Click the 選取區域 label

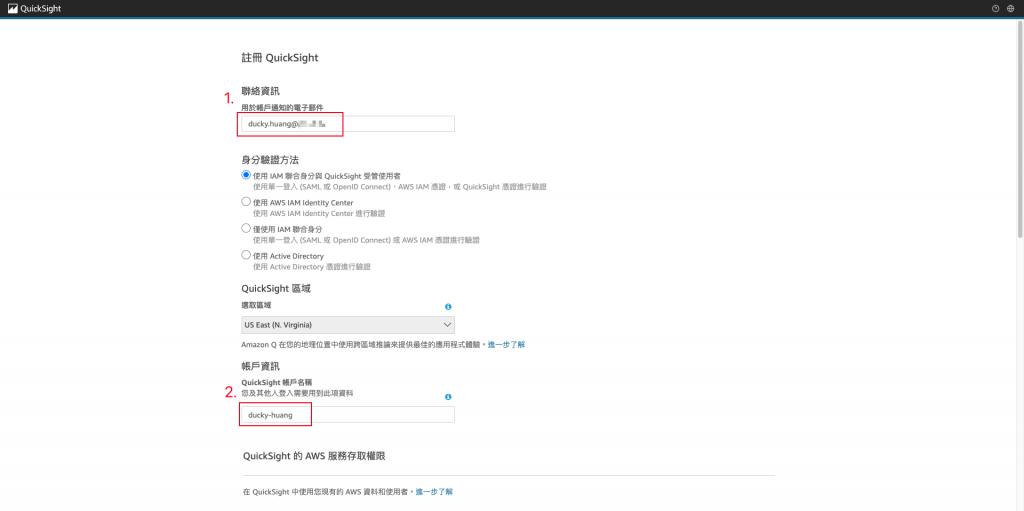pyautogui.click(x=256, y=305)
